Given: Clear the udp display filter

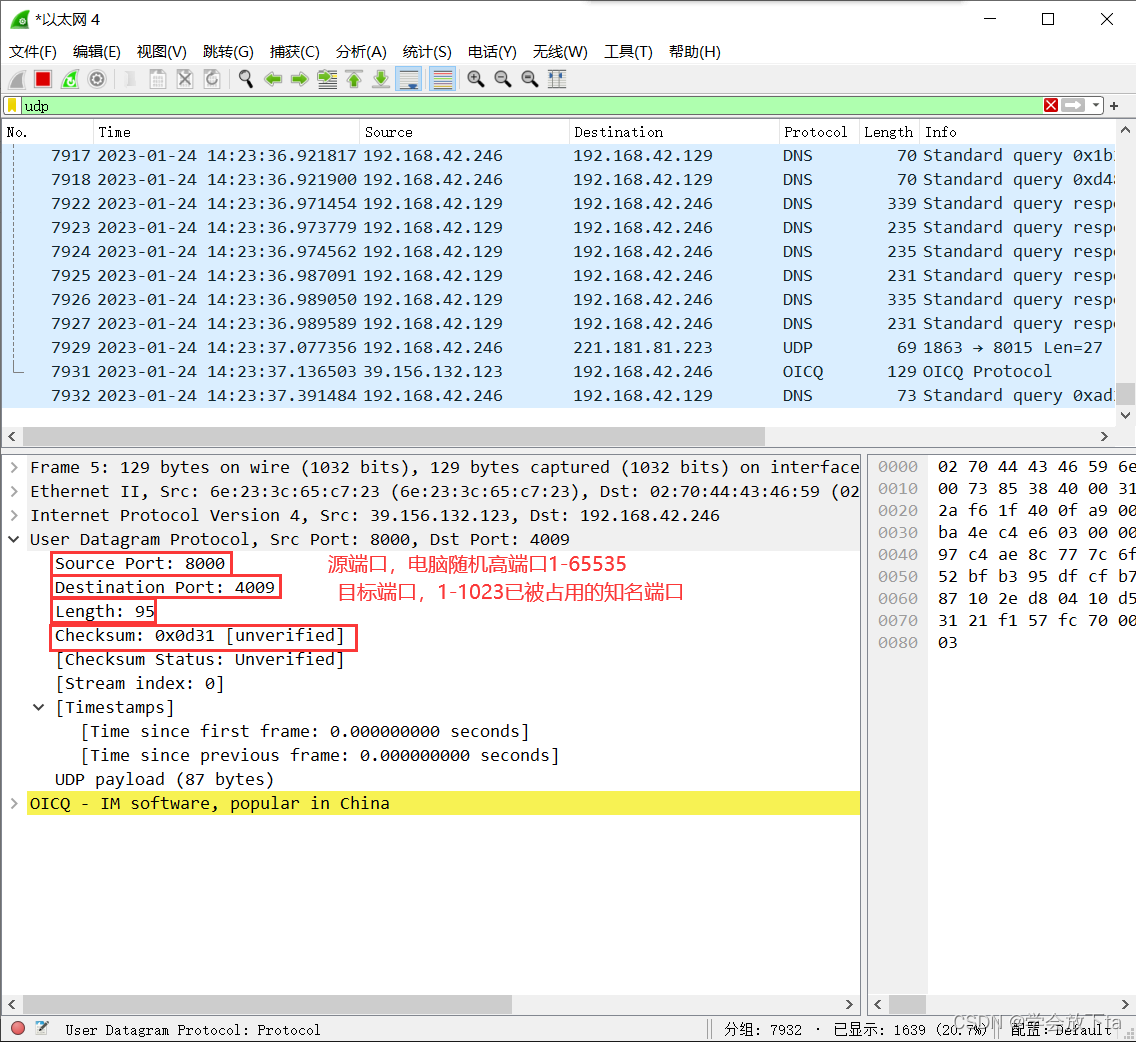Looking at the screenshot, I should coord(1051,106).
